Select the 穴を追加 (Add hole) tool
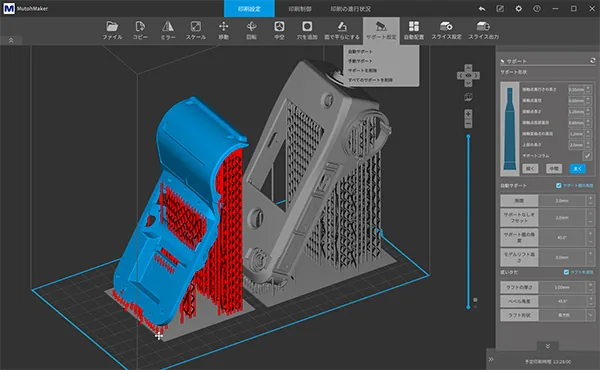 coord(307,30)
